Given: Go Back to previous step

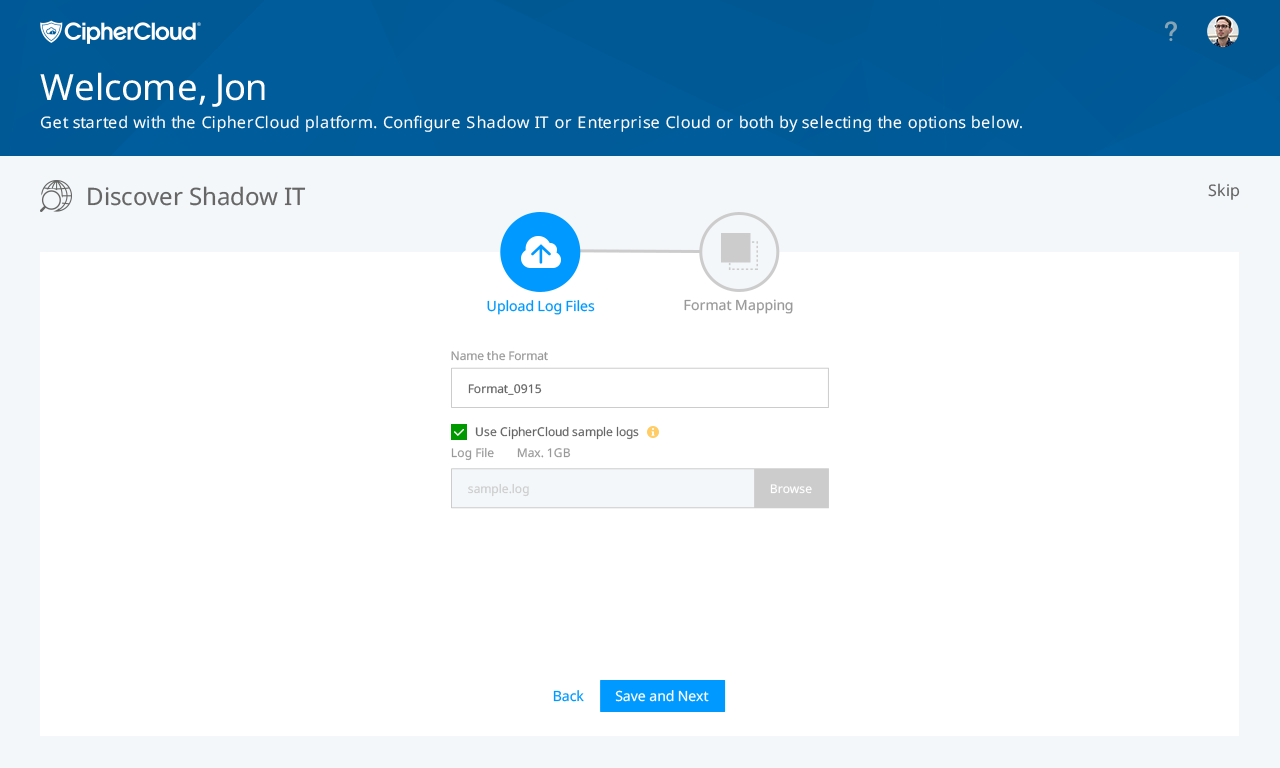Looking at the screenshot, I should pos(568,696).
